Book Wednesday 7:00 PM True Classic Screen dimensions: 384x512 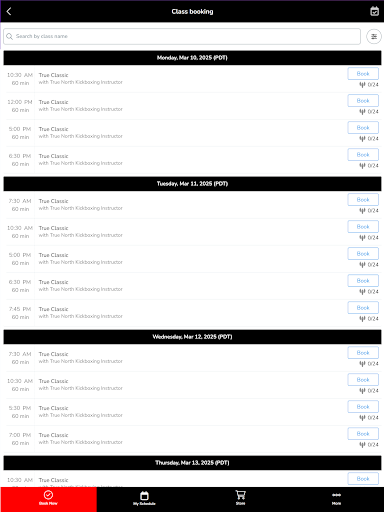tap(363, 434)
